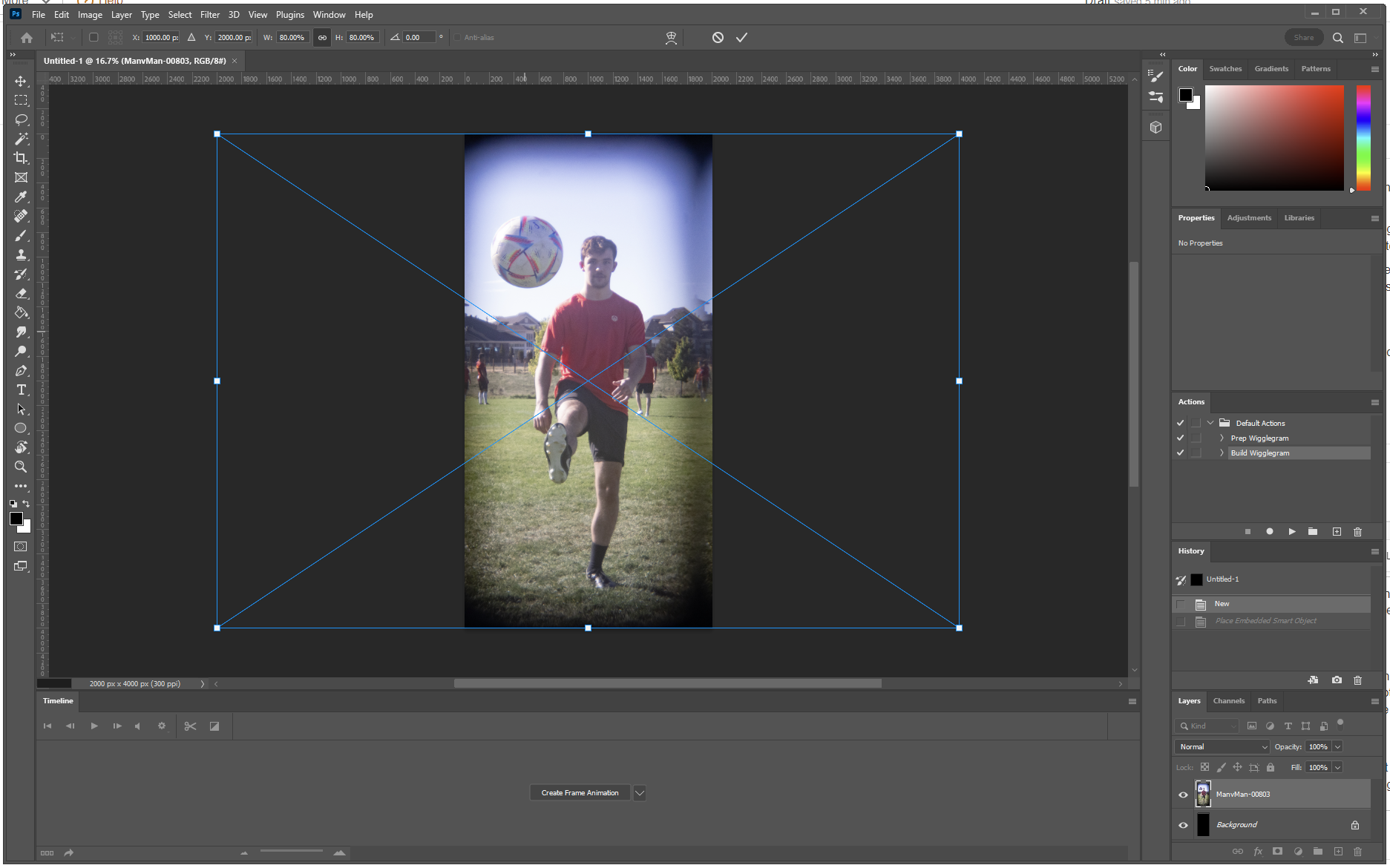Expand the Build Wigglegram action
This screenshot has width=1390, height=868.
(x=1222, y=453)
